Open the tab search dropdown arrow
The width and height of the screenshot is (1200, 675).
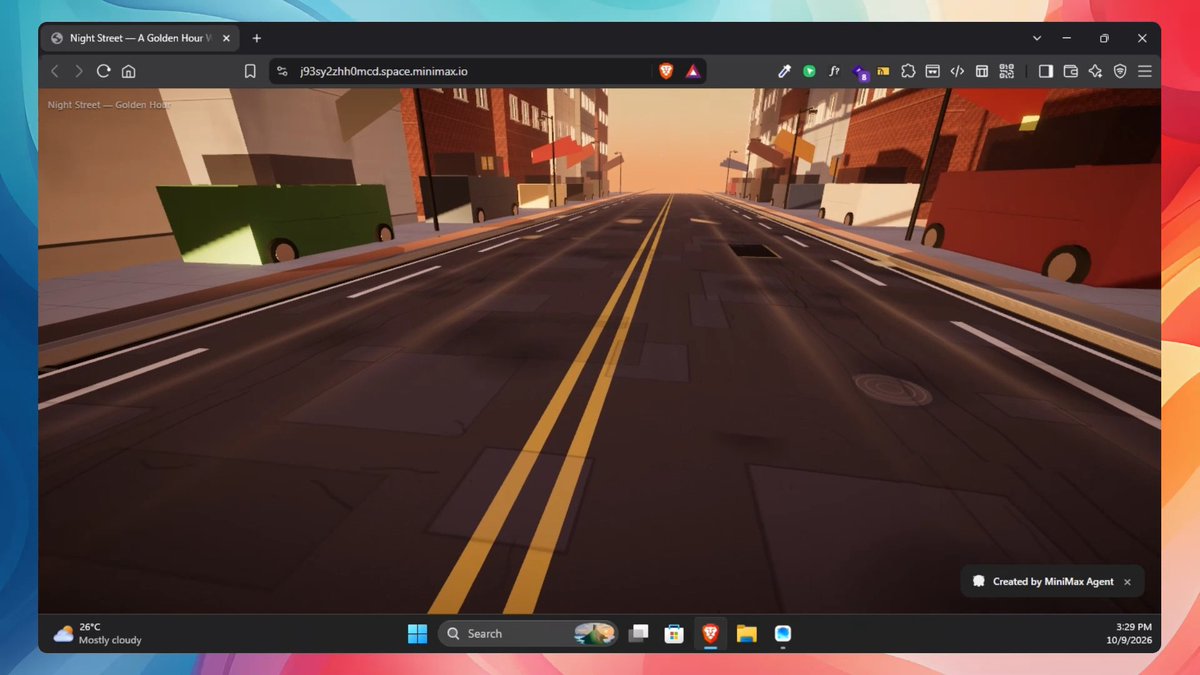pyautogui.click(x=1037, y=38)
